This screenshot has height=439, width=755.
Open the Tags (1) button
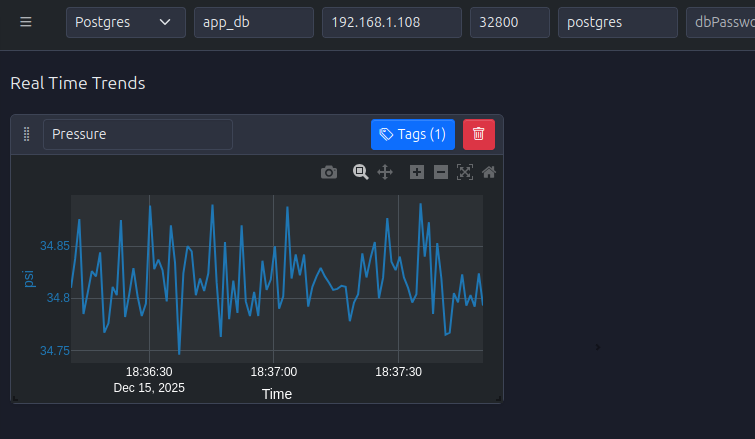point(413,134)
